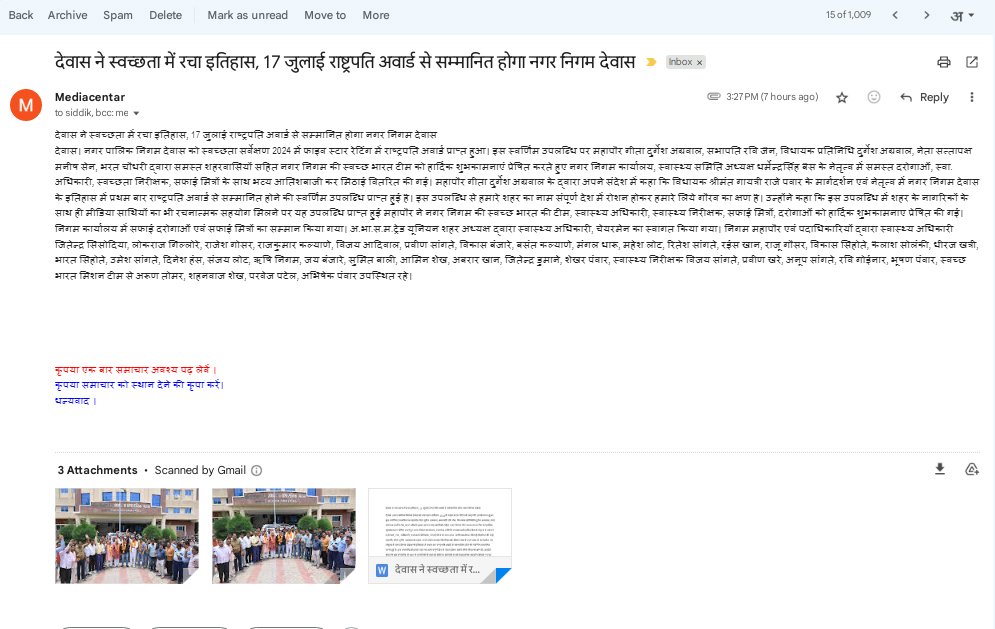The width and height of the screenshot is (995, 629).
Task: Mark as unread
Action: (247, 15)
